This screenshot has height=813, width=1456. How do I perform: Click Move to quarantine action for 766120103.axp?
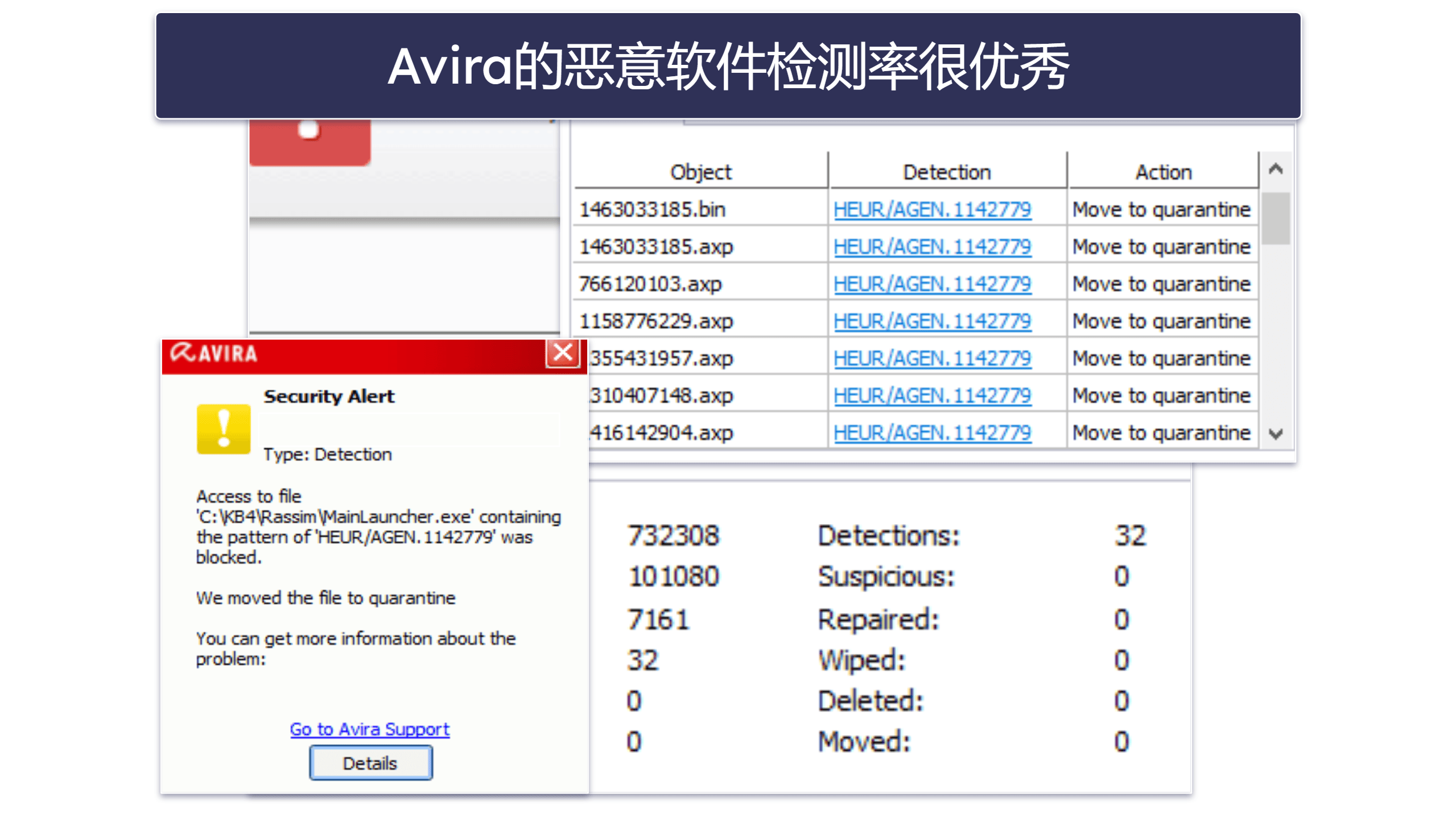[x=1161, y=283]
